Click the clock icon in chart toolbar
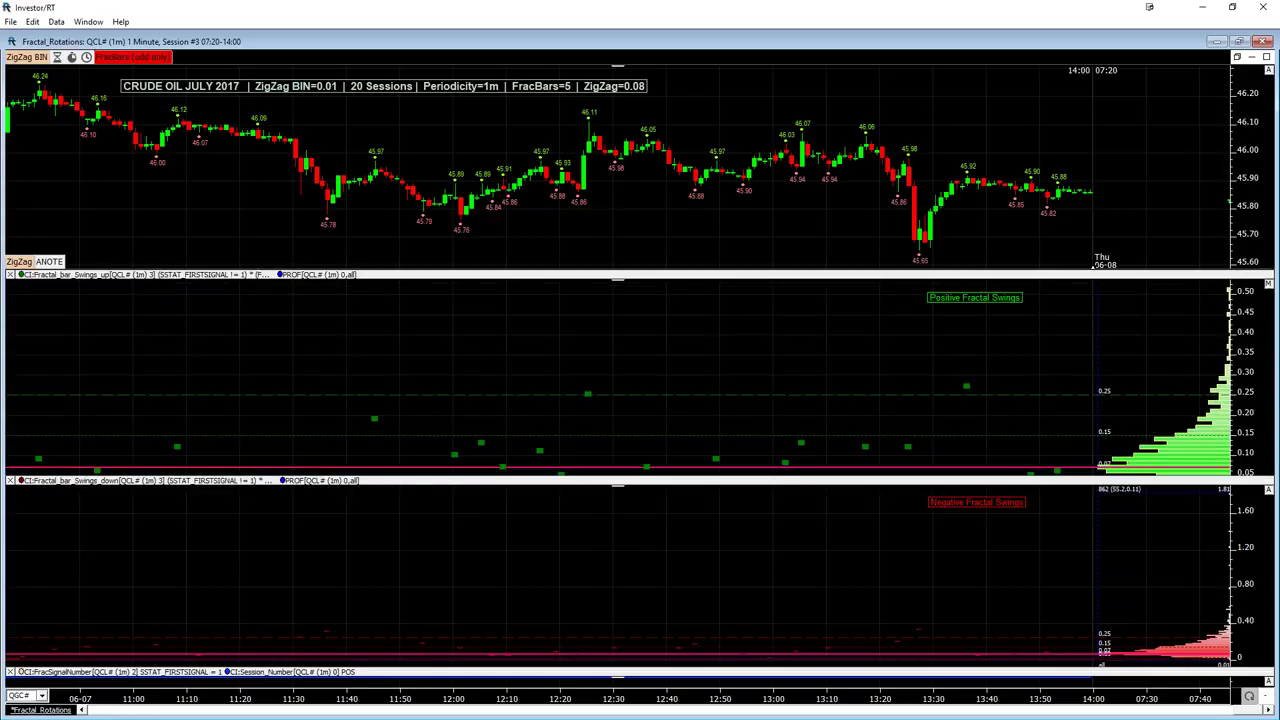This screenshot has width=1280, height=720. click(87, 57)
